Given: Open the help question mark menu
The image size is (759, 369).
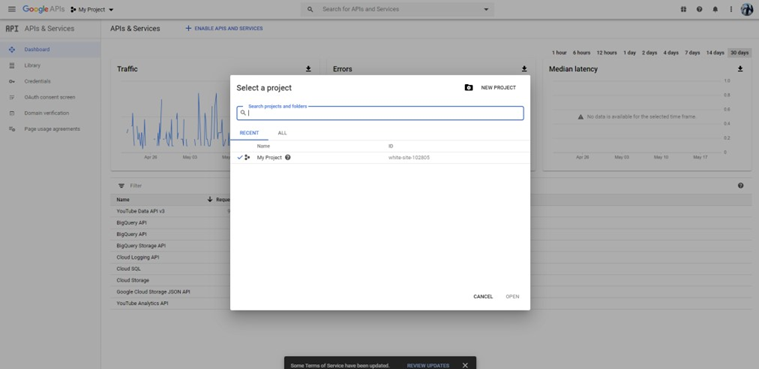Looking at the screenshot, I should 699,9.
